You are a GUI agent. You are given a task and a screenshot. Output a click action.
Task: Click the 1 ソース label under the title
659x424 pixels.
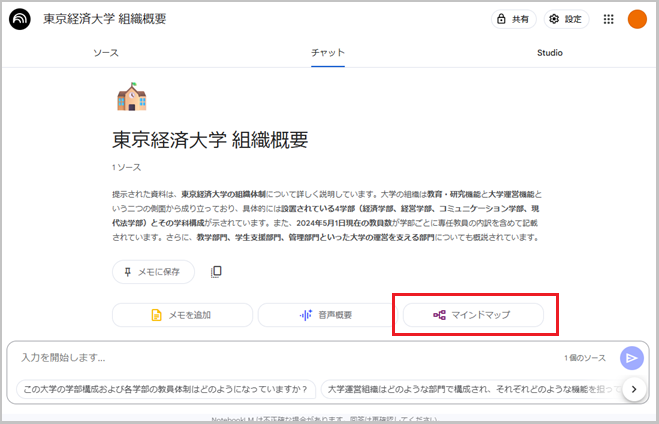pyautogui.click(x=127, y=167)
